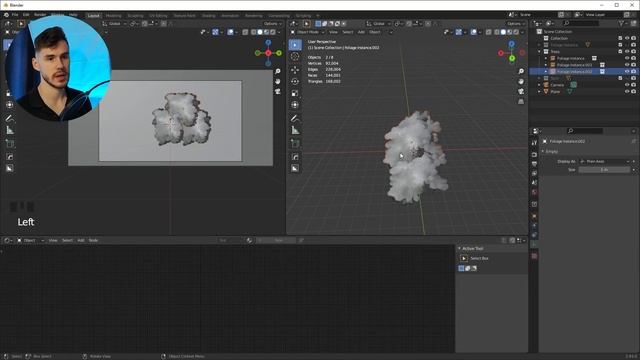Toggle eye visibility for Camera in outliner
The width and height of the screenshot is (640, 360).
pos(627,85)
